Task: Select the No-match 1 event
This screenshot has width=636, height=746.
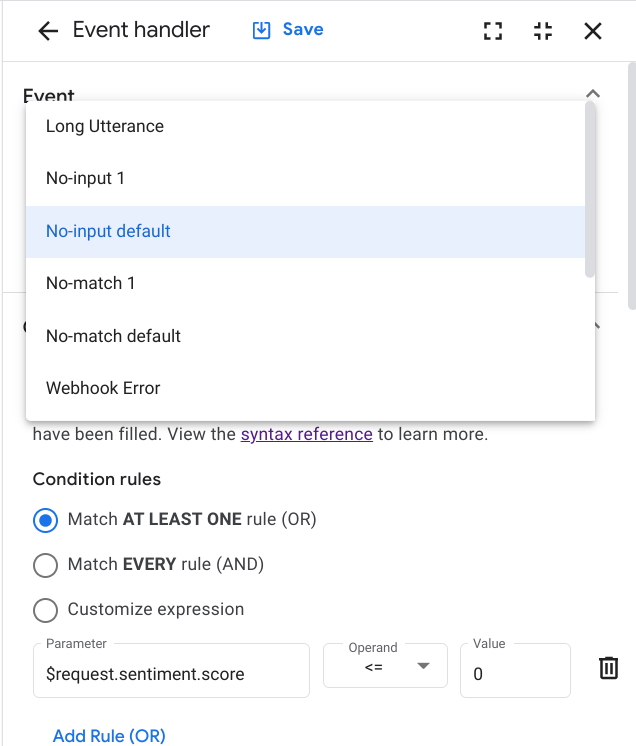Action: (x=90, y=284)
